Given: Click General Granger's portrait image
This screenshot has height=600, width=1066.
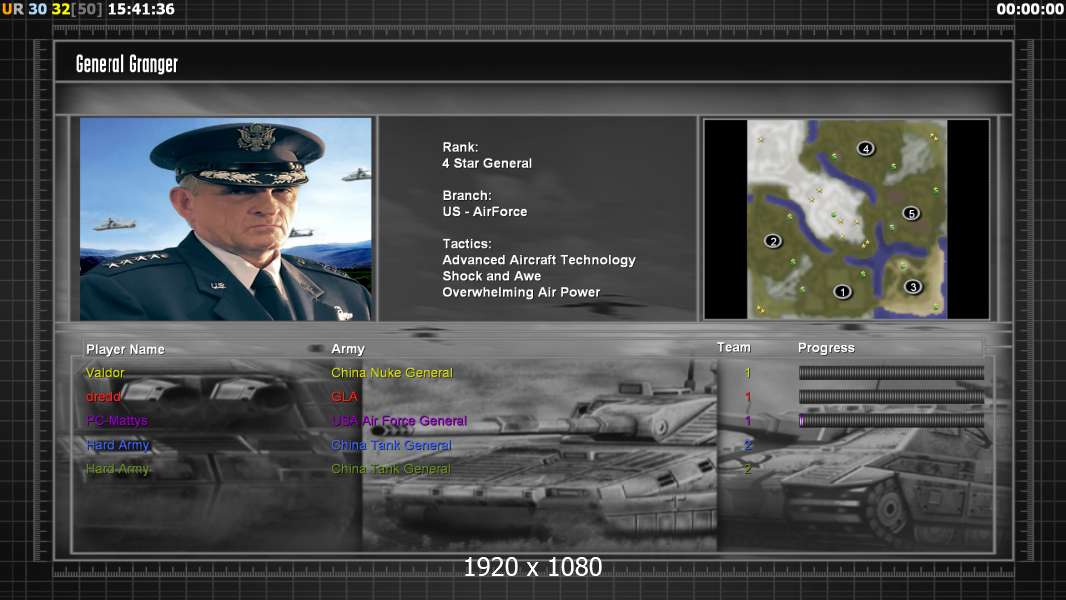Looking at the screenshot, I should tap(226, 219).
